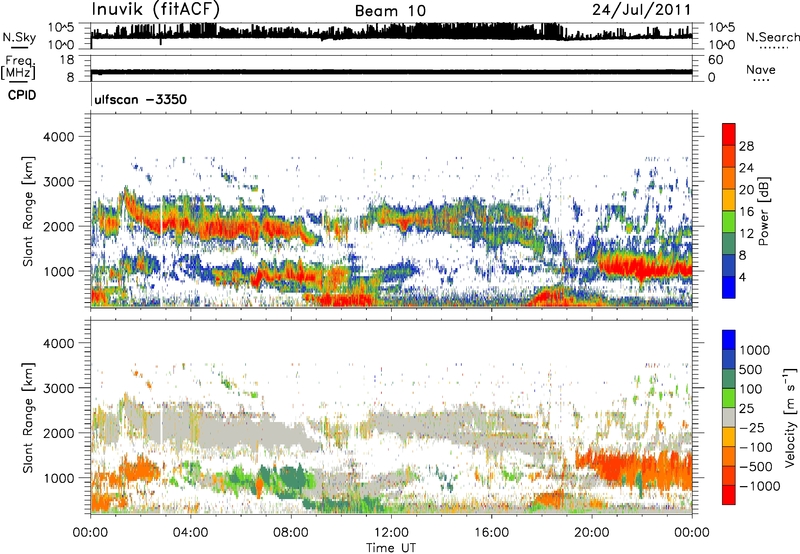Click the "Inuvik (fitACF)" plot title

pyautogui.click(x=156, y=10)
